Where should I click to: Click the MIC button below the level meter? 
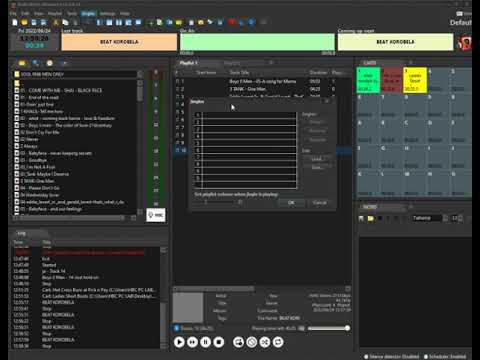156,215
